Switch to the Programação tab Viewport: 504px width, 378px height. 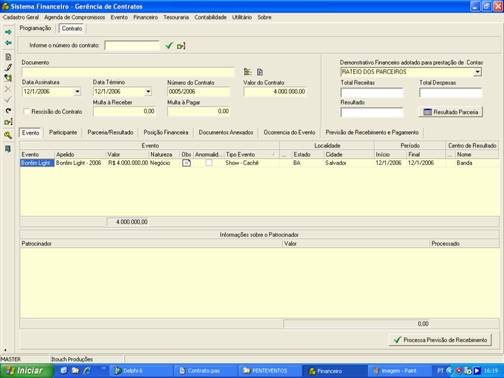(x=35, y=28)
